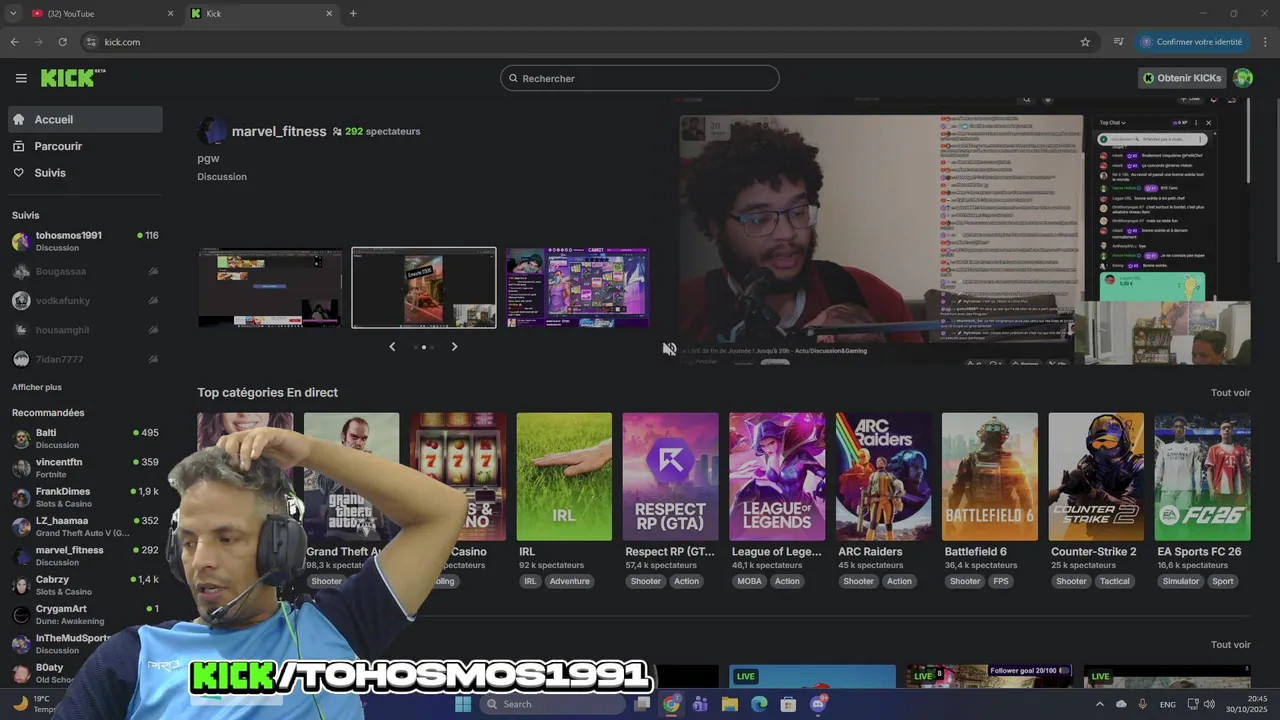Open tohosmos1991 followed channel
The image size is (1280, 720).
pos(85,241)
